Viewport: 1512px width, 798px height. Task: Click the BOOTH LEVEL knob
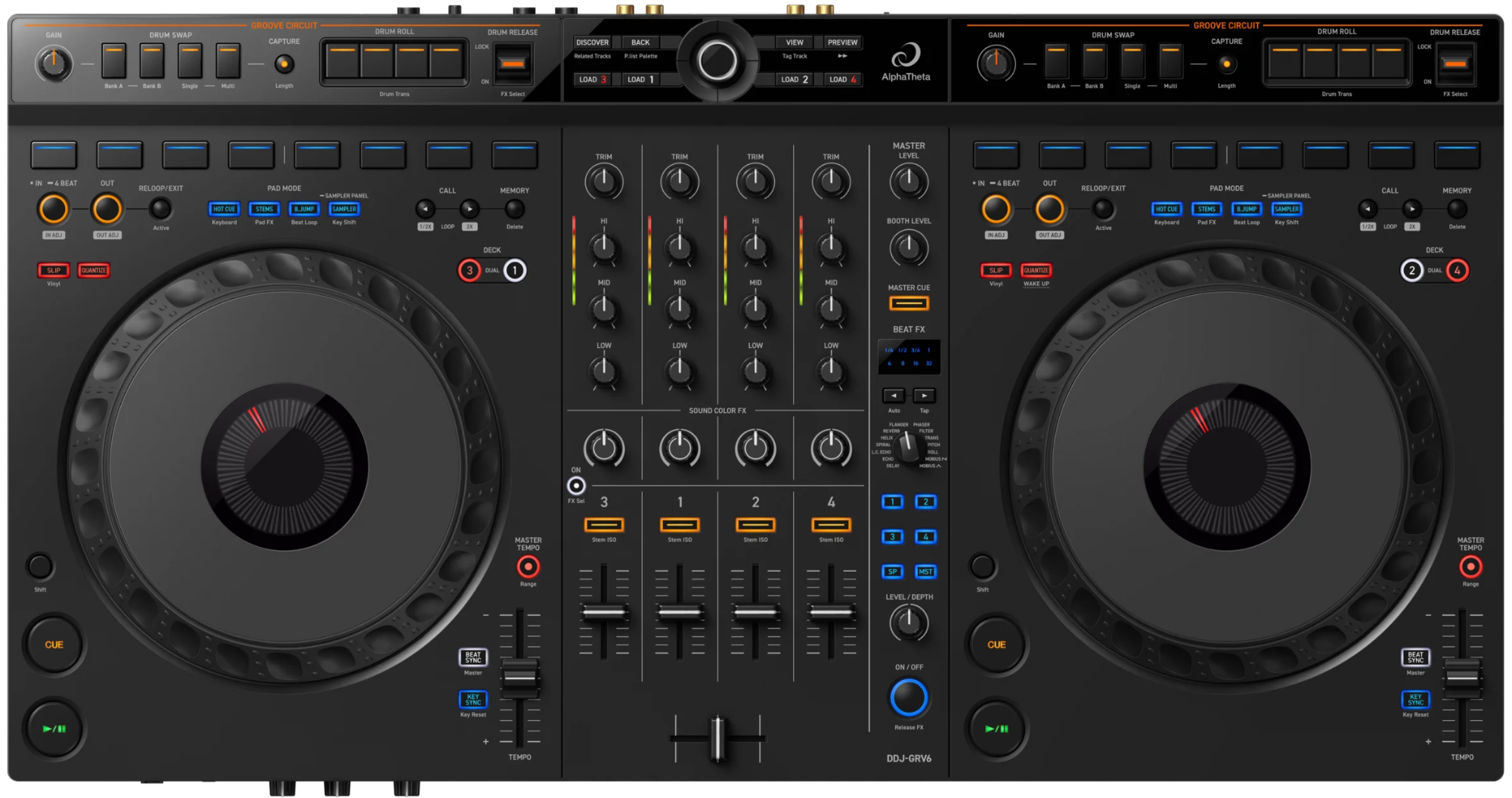point(909,247)
